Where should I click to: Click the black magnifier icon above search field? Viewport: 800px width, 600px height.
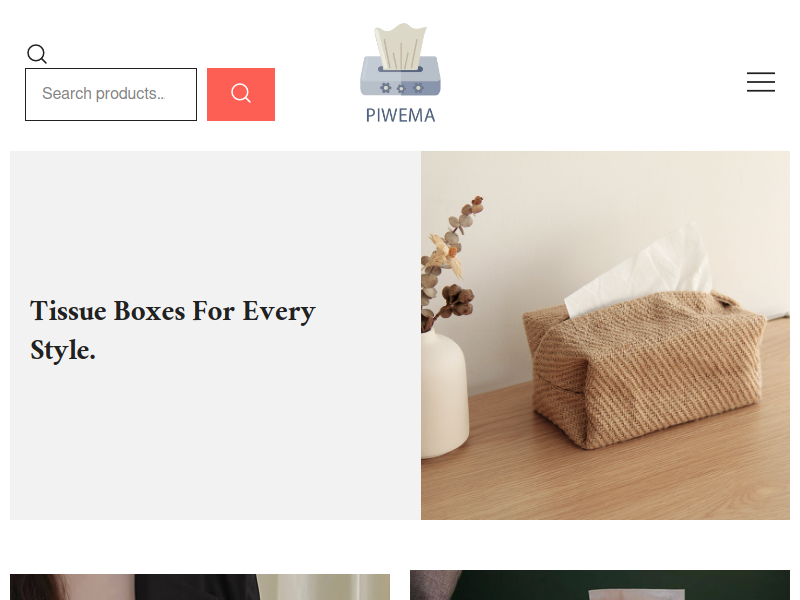[37, 54]
